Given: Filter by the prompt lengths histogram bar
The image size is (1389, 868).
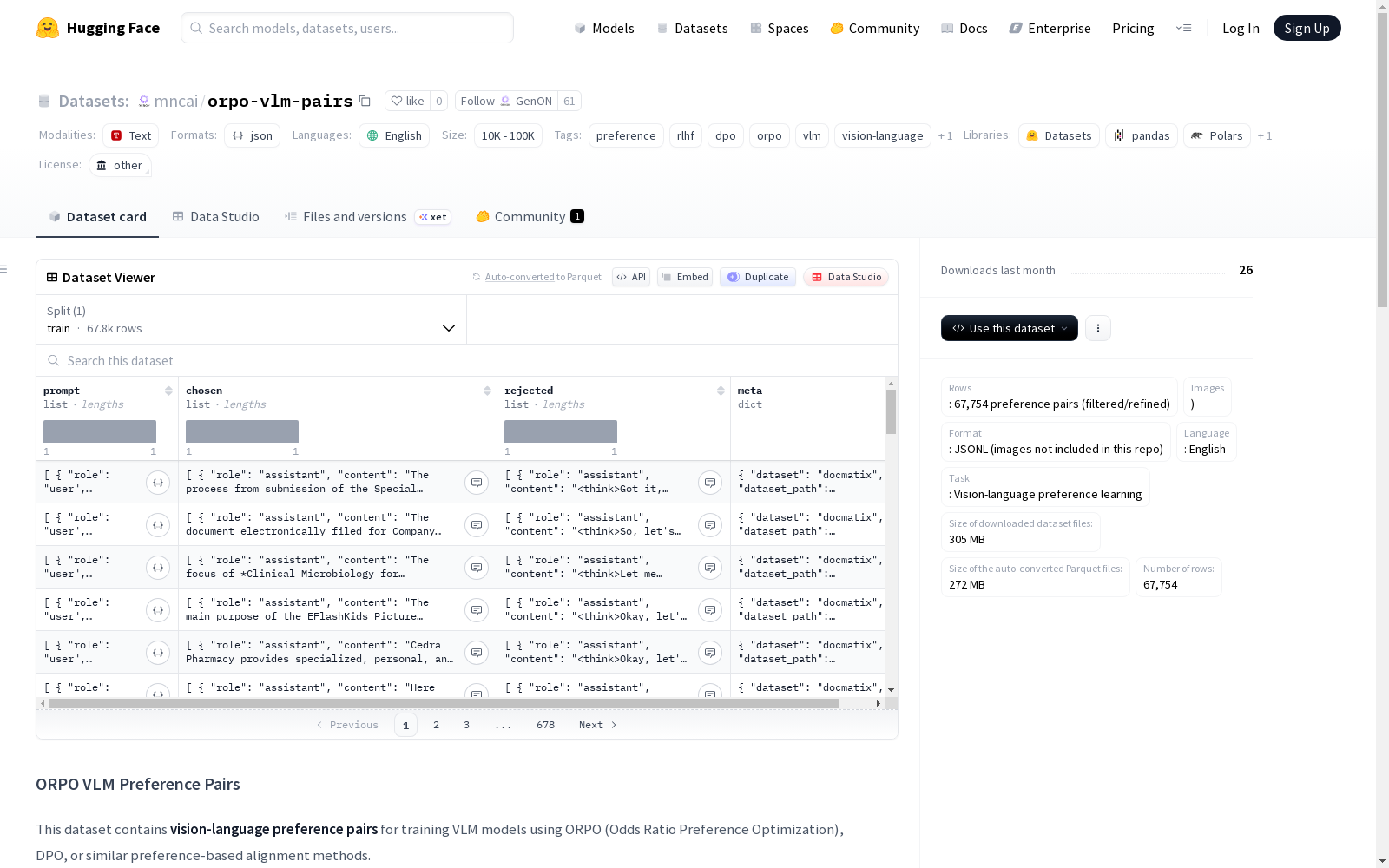Looking at the screenshot, I should pyautogui.click(x=100, y=431).
